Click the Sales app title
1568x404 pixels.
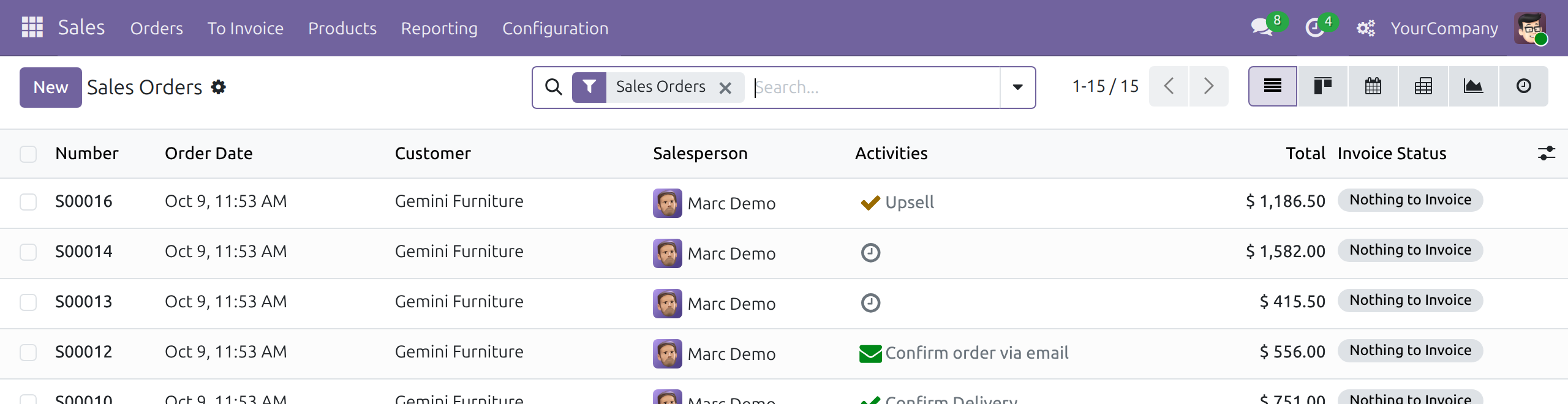[x=81, y=28]
